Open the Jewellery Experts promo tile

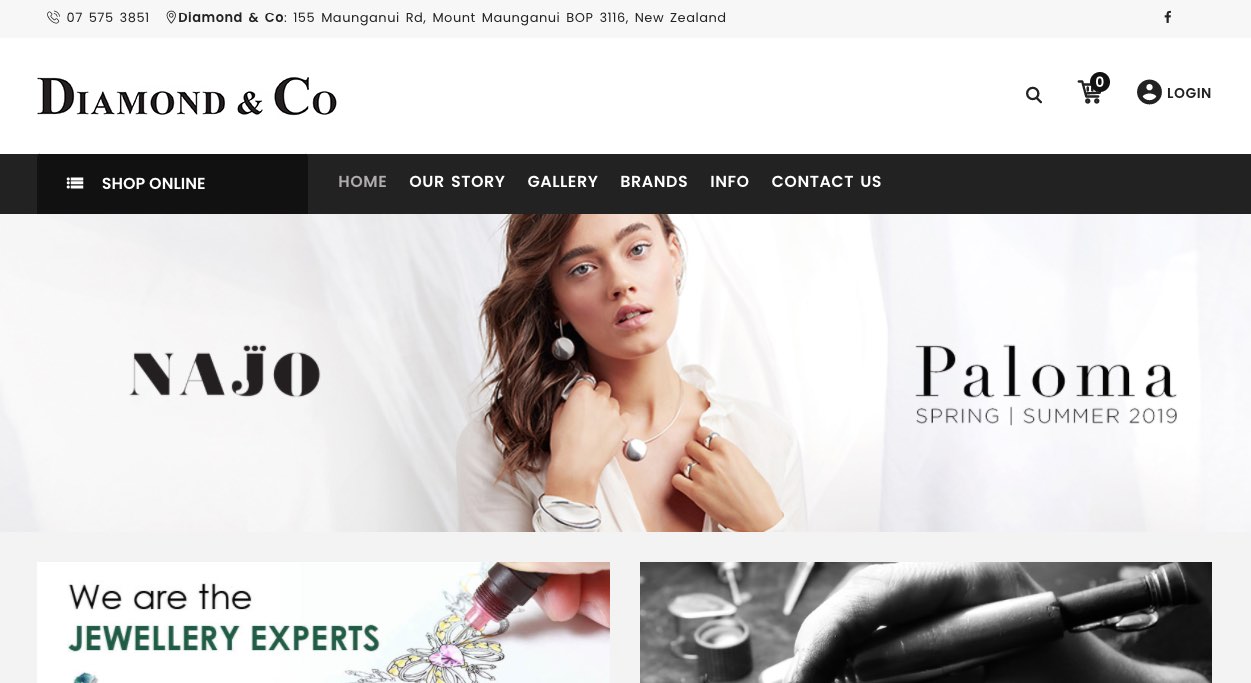(323, 622)
